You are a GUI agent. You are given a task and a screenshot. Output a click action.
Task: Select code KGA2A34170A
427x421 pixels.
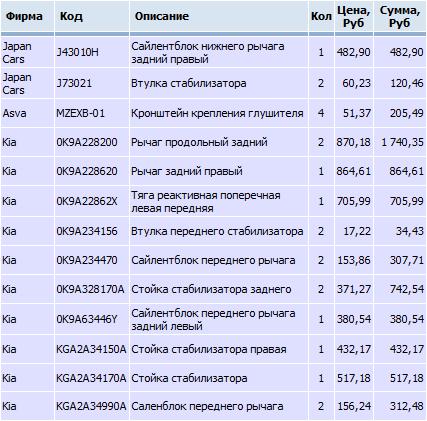click(91, 378)
